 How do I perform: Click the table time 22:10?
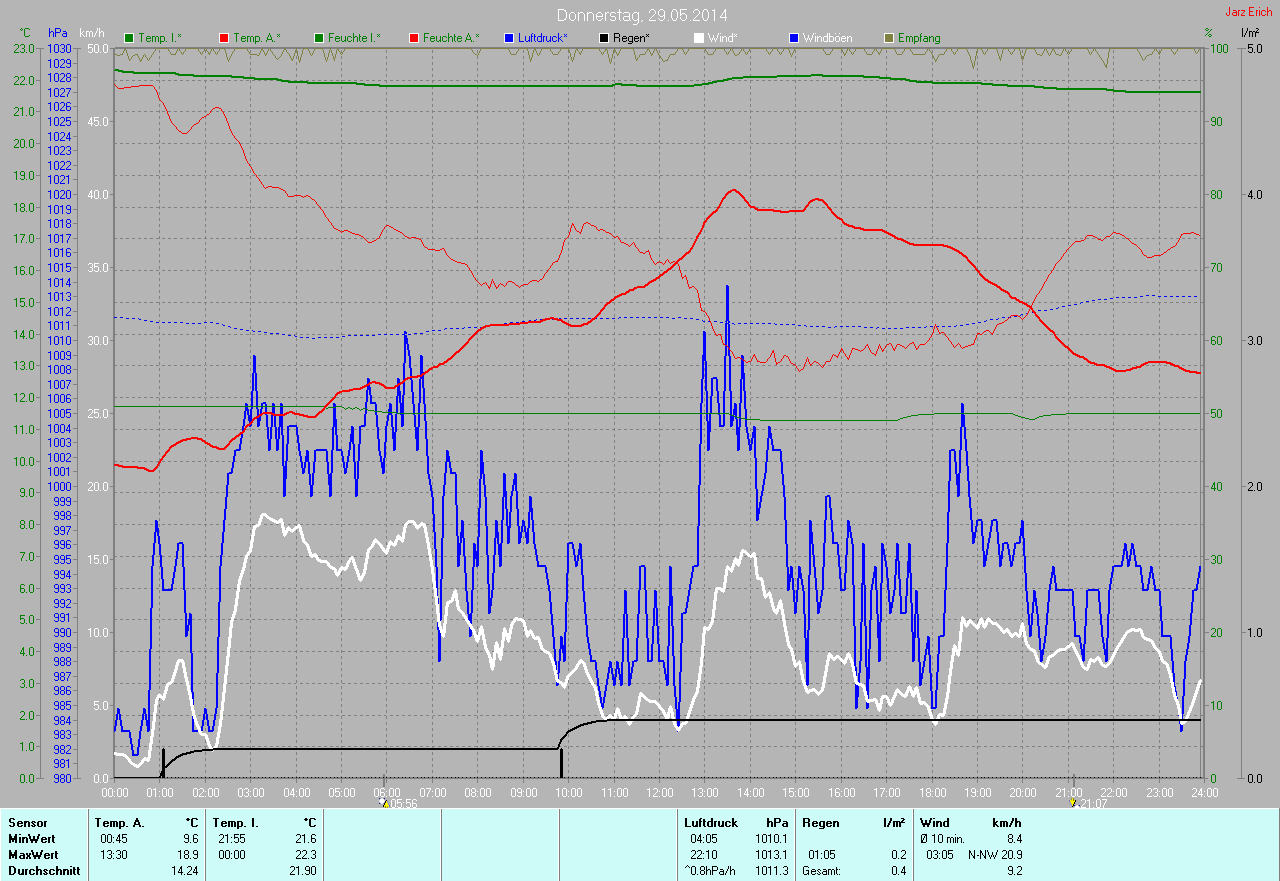click(704, 855)
